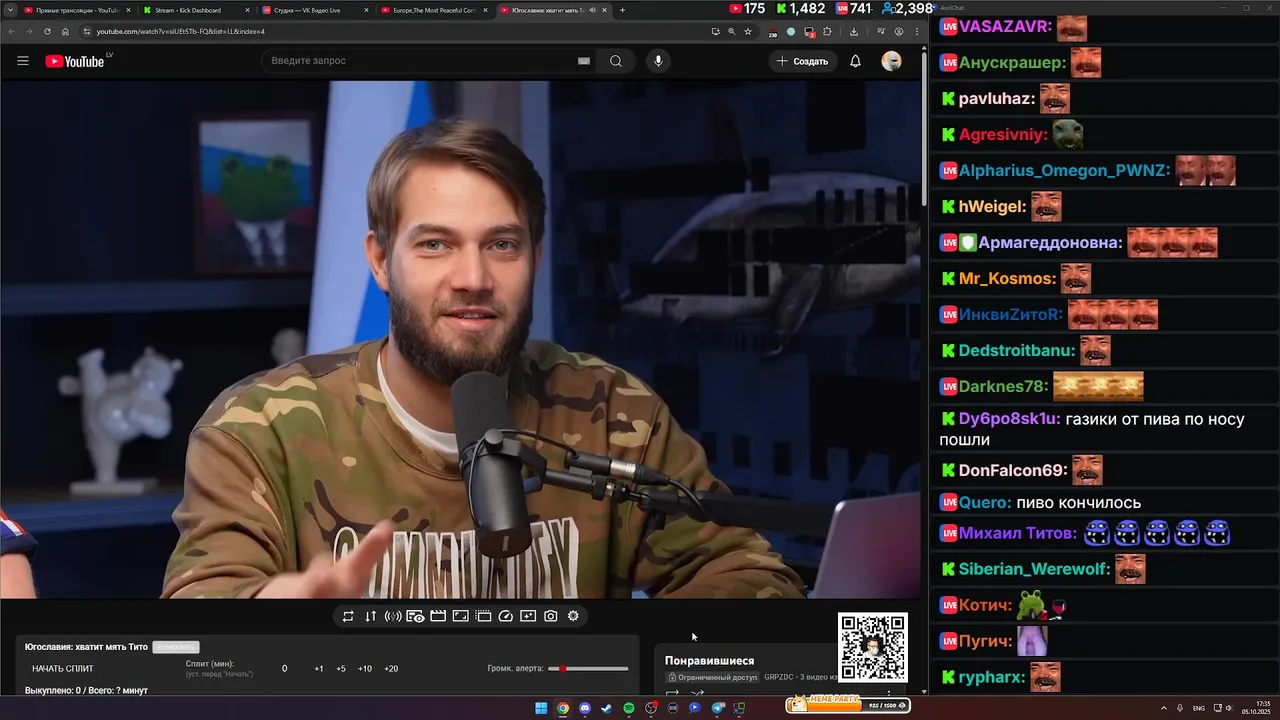
Task: Open Steam from the taskbar
Action: point(606,708)
